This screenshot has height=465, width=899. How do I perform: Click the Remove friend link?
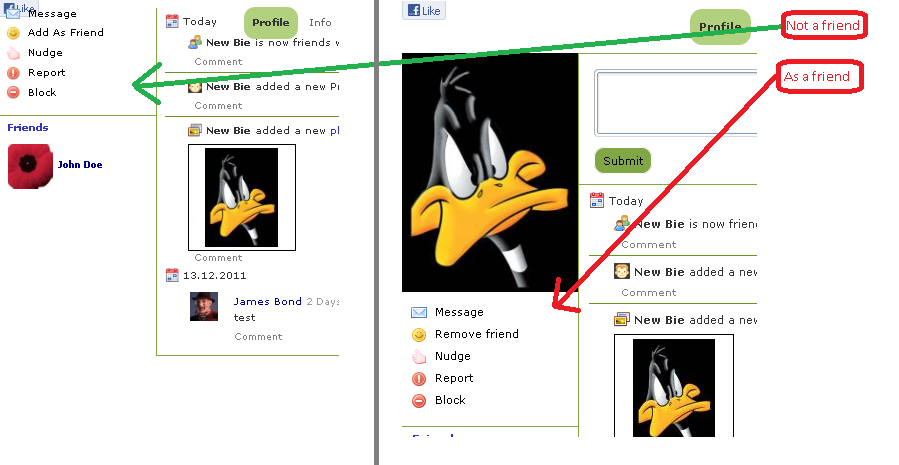(476, 334)
